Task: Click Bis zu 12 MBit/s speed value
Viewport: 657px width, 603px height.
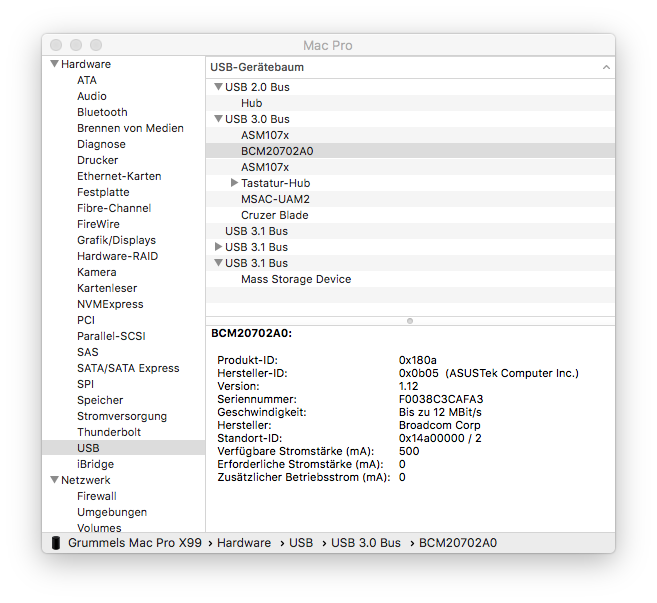Action: click(440, 412)
